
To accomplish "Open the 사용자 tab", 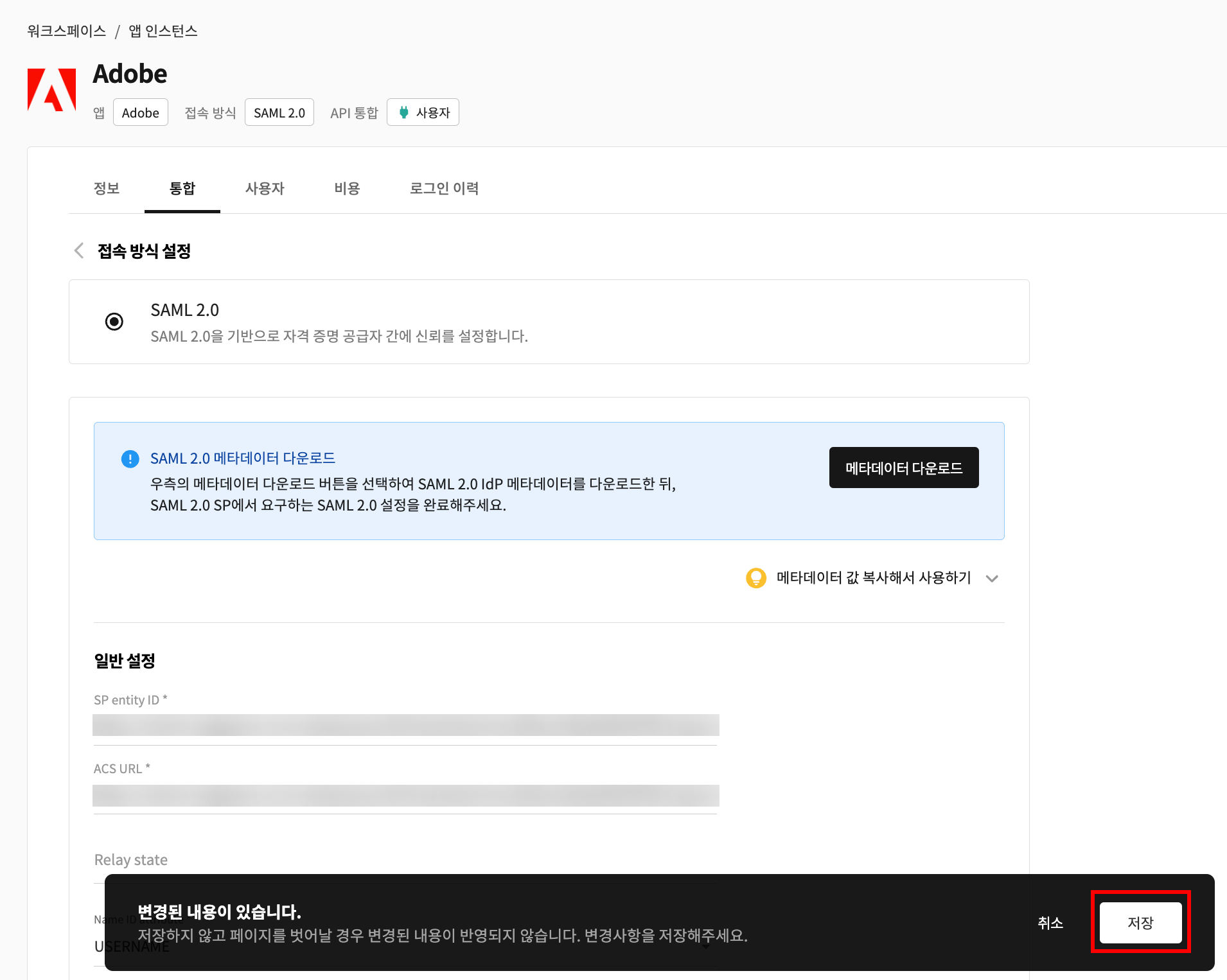I will [265, 188].
